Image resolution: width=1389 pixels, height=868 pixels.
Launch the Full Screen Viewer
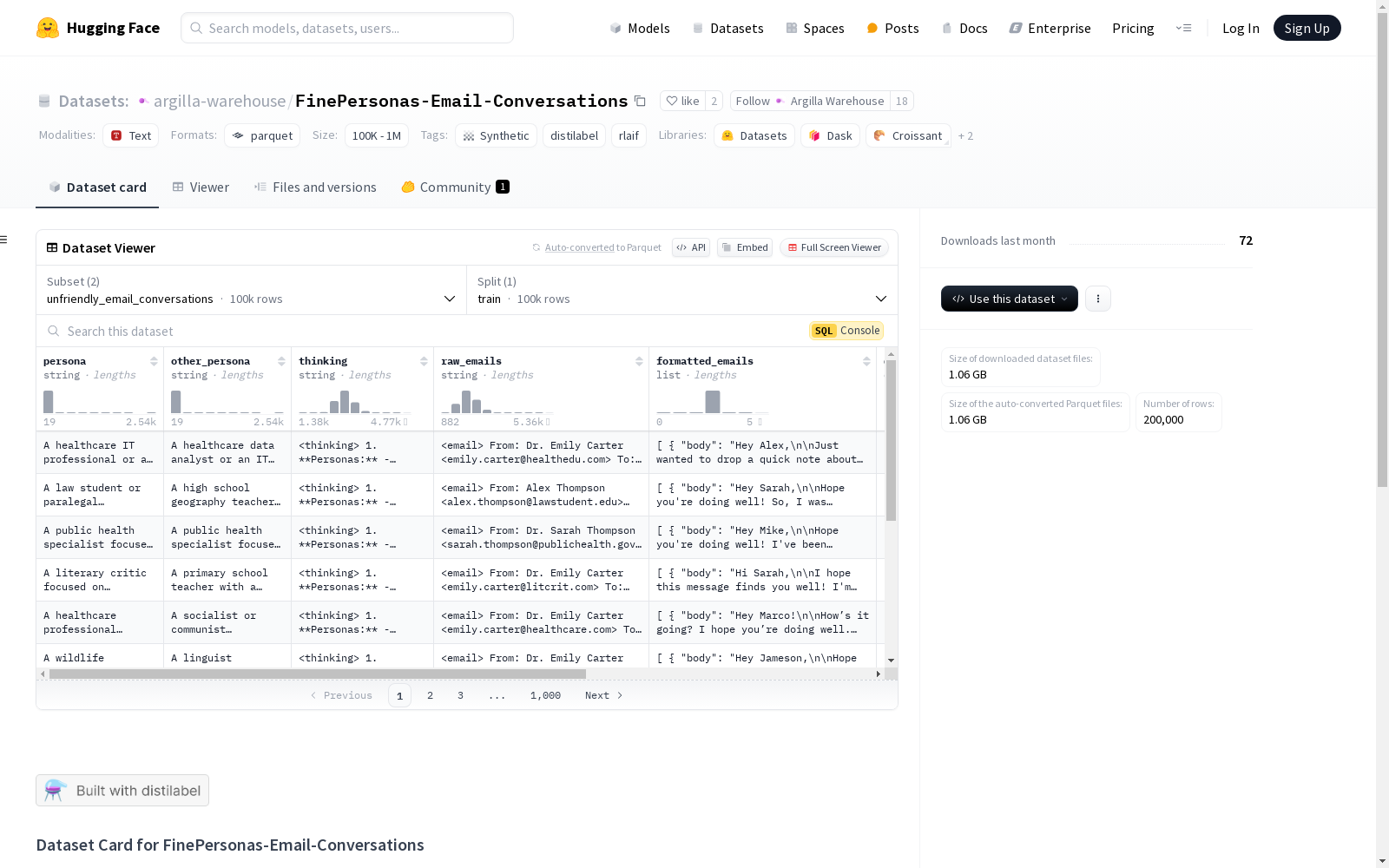click(x=833, y=247)
